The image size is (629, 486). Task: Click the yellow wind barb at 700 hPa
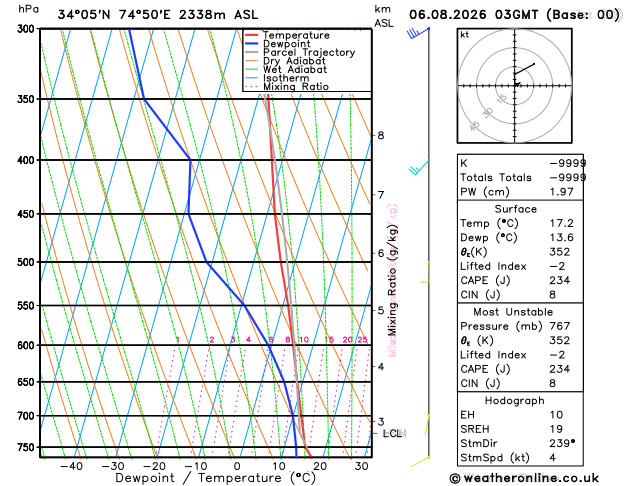point(427,425)
